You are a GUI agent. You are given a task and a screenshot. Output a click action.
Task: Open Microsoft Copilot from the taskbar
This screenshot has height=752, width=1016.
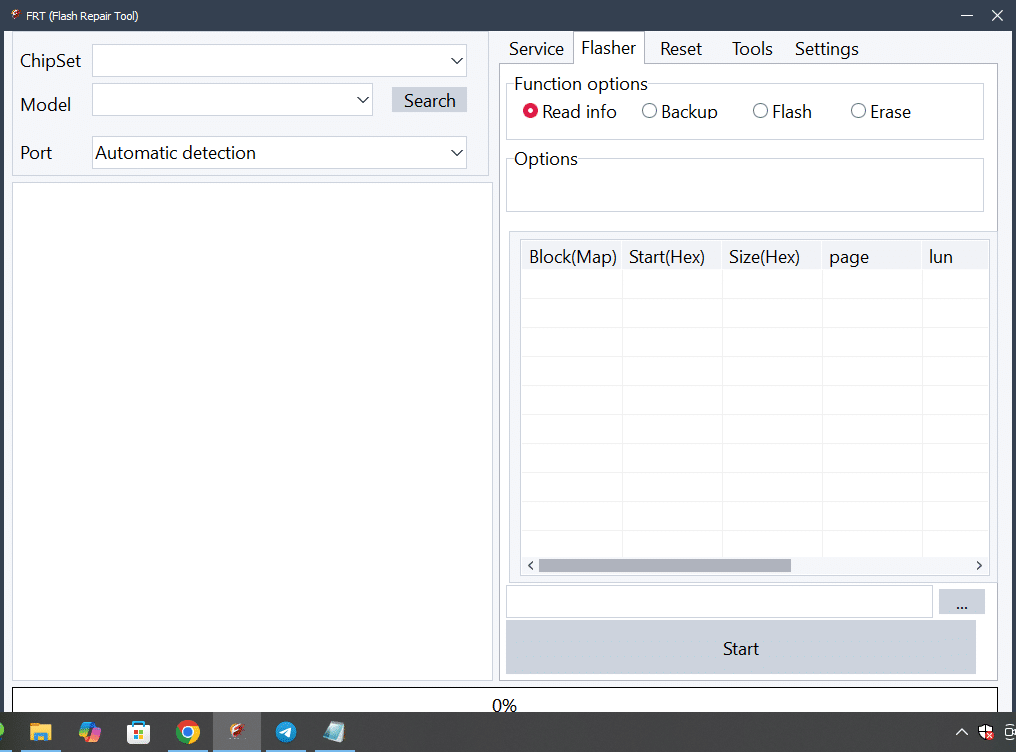tap(90, 732)
